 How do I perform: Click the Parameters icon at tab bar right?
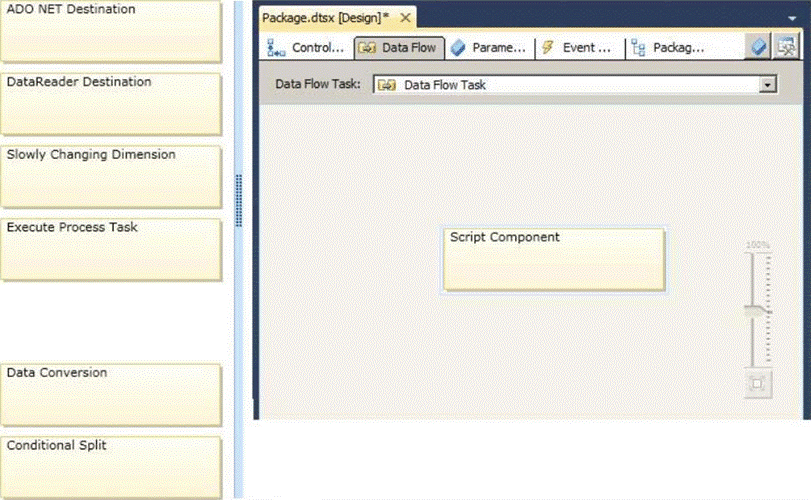(x=759, y=47)
